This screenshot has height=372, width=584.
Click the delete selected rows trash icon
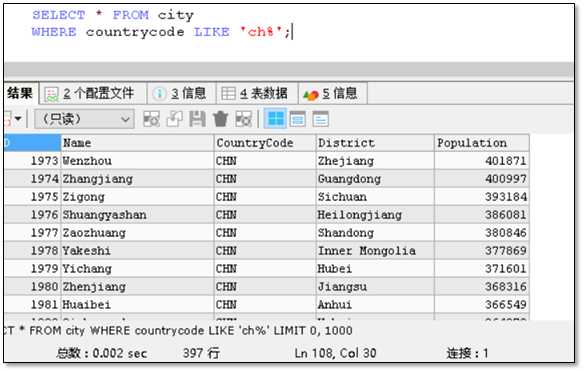[x=220, y=119]
